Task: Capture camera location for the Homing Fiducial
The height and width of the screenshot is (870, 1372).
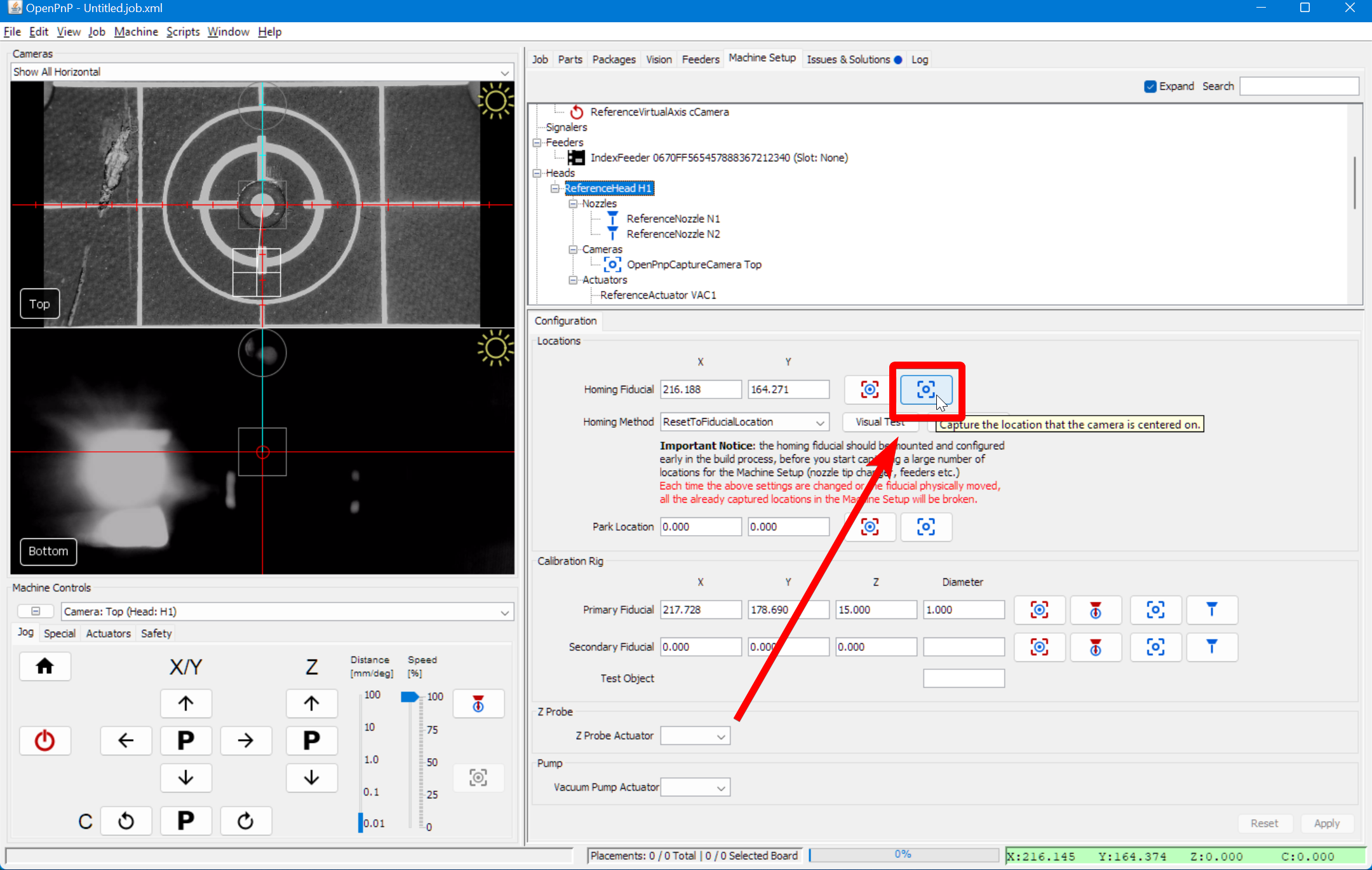Action: [x=925, y=390]
